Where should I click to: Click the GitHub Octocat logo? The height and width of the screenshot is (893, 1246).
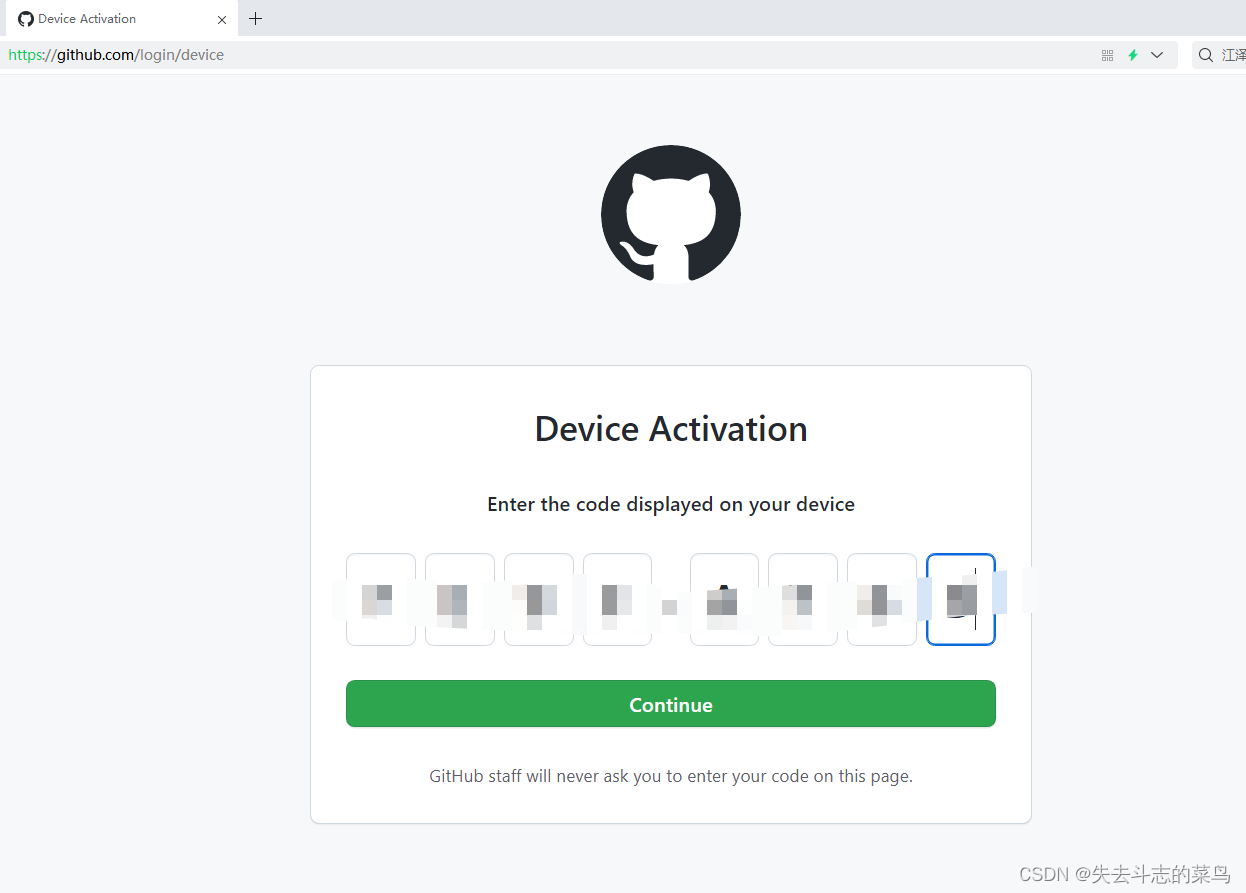pos(671,214)
